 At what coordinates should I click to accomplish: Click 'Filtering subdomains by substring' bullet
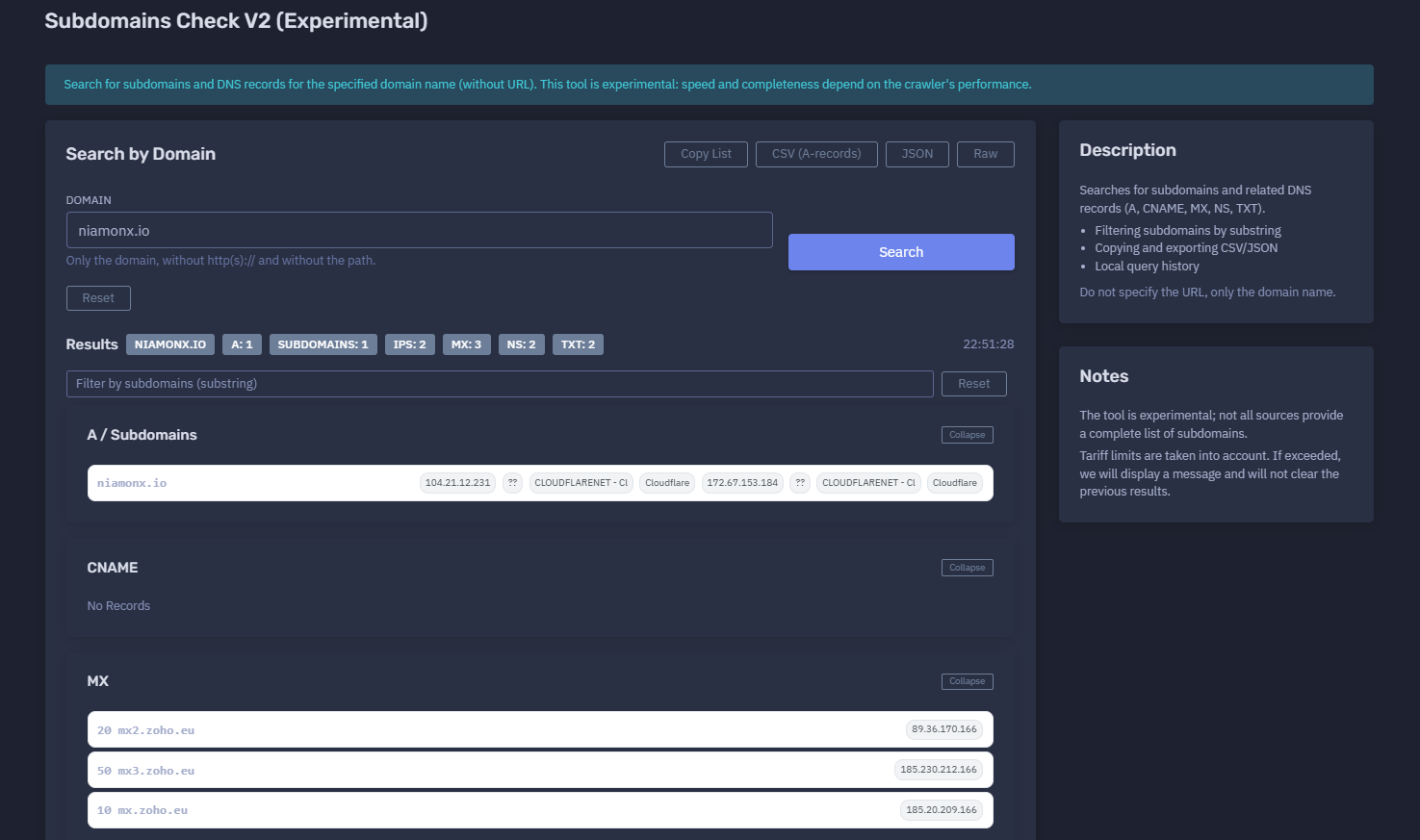pos(1188,231)
